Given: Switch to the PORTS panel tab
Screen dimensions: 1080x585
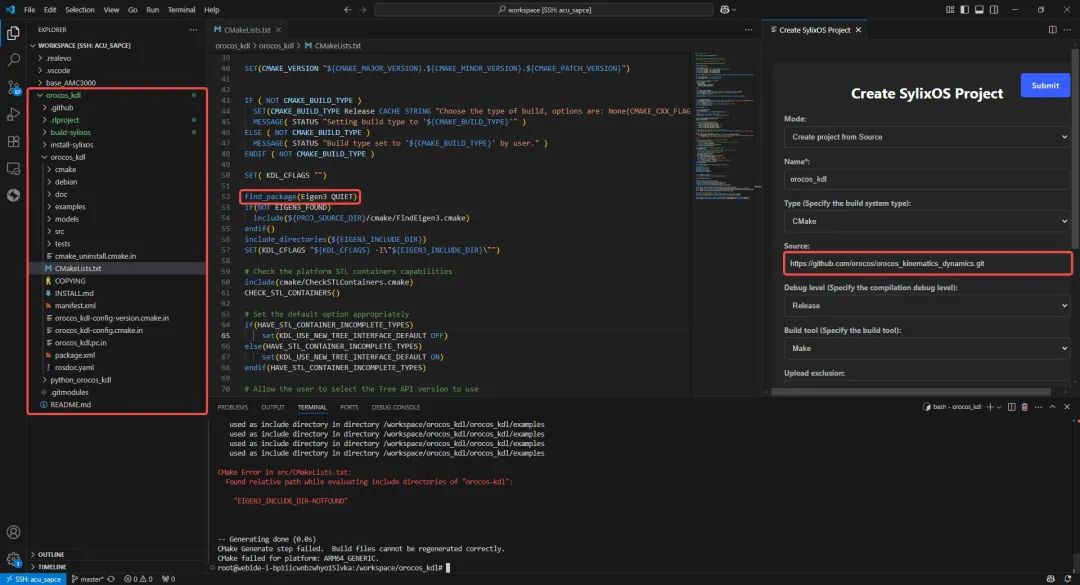Looking at the screenshot, I should click(349, 407).
